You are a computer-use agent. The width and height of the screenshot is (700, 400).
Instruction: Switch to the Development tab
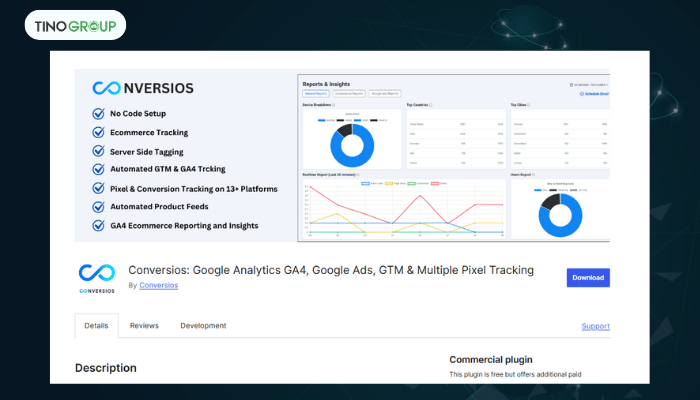(x=203, y=326)
